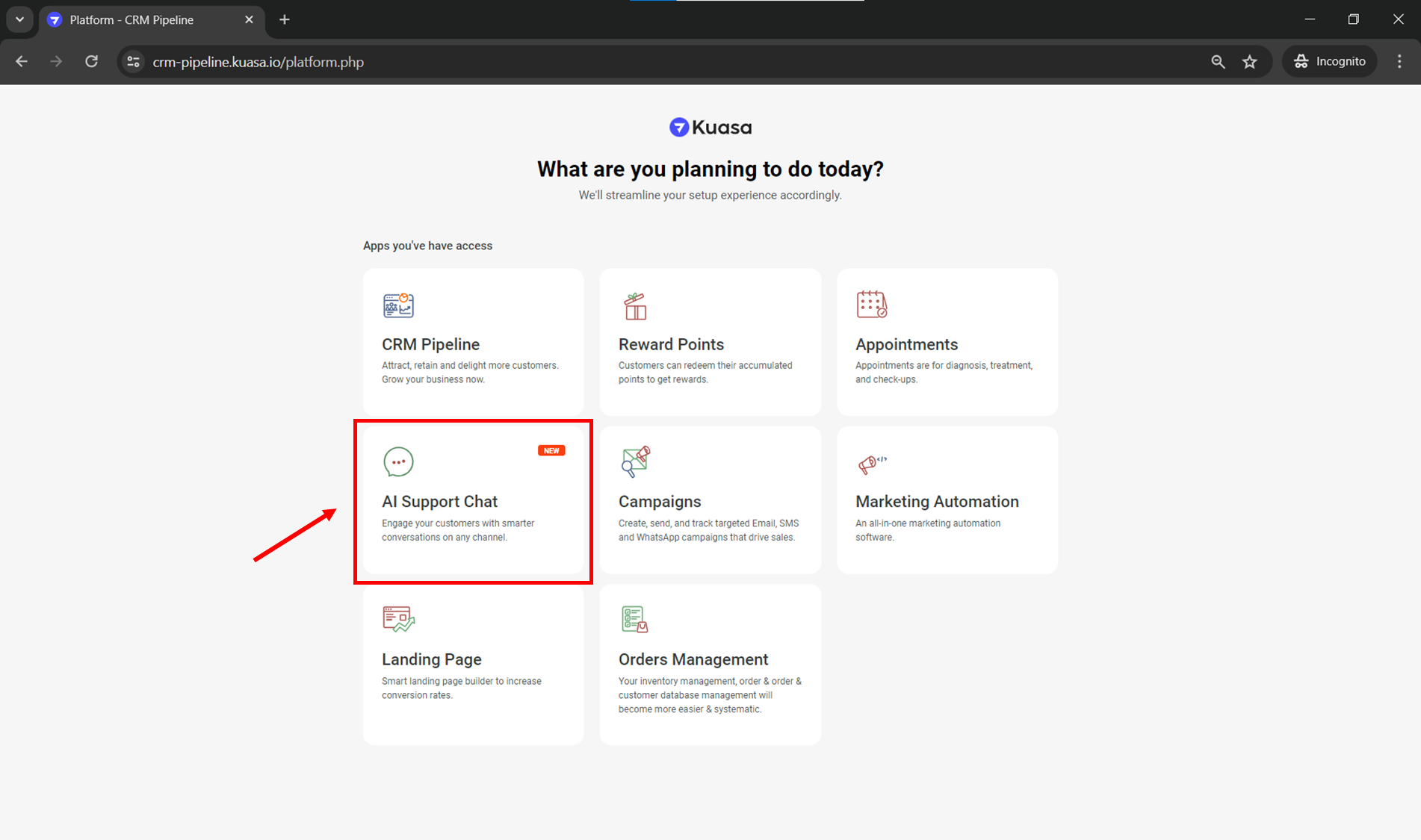1421x840 pixels.
Task: Click the Reward Points gift box icon
Action: tap(635, 306)
